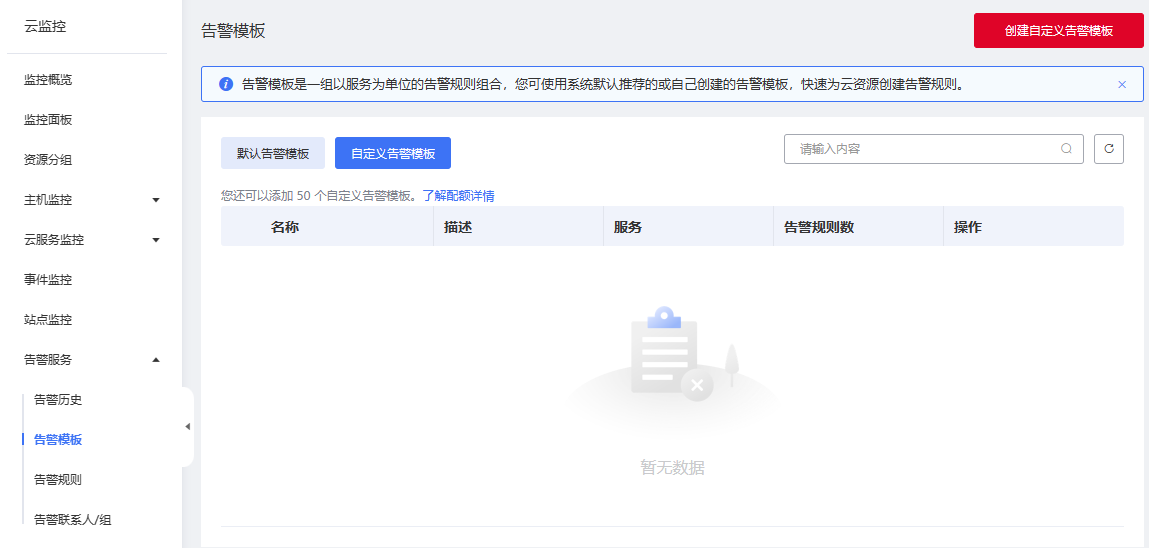Collapse the left sidebar panel
Image resolution: width=1149 pixels, height=548 pixels.
tap(187, 427)
